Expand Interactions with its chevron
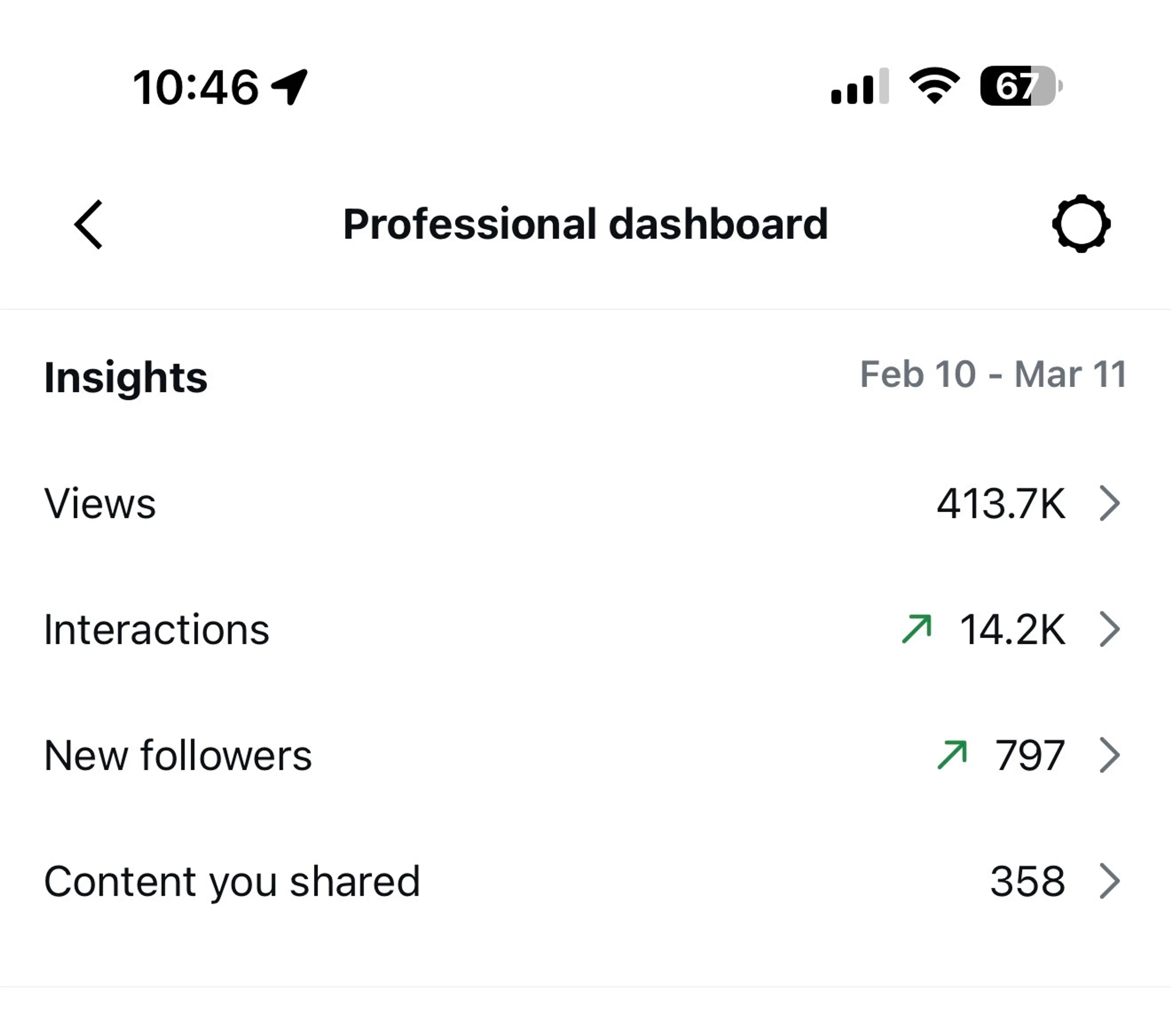 coord(1110,629)
